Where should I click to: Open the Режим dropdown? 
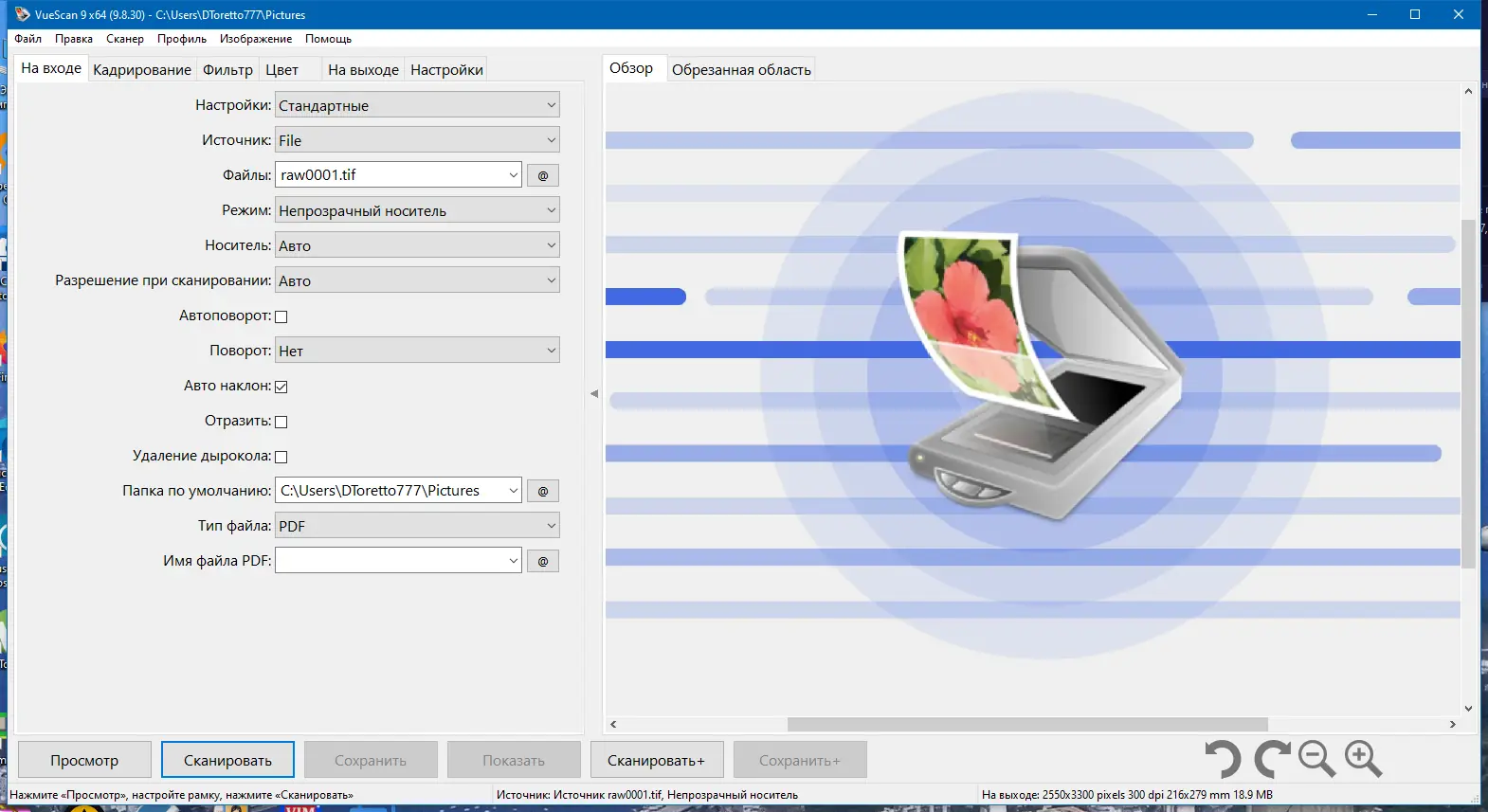coord(417,210)
